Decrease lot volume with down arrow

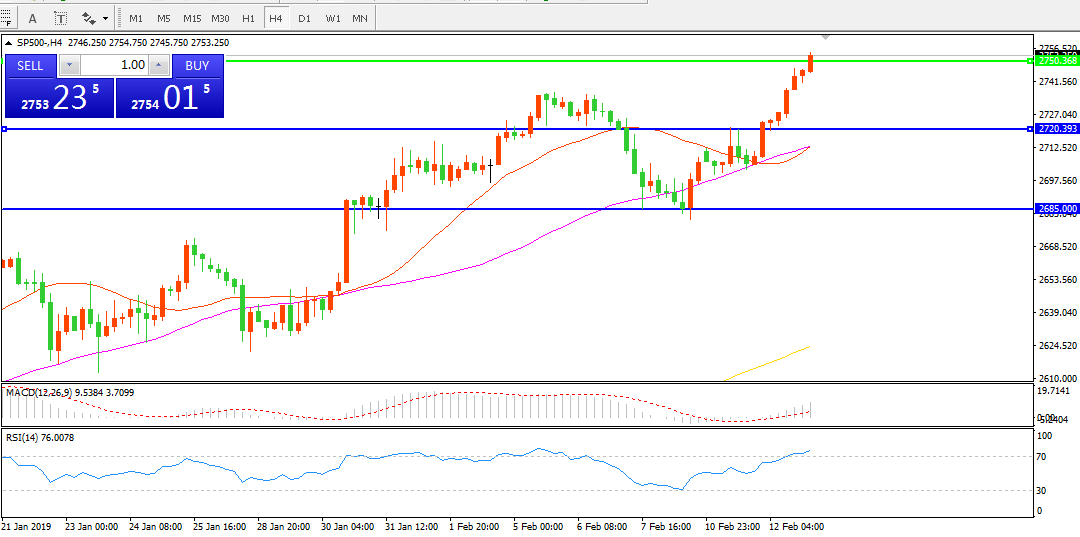tap(69, 65)
